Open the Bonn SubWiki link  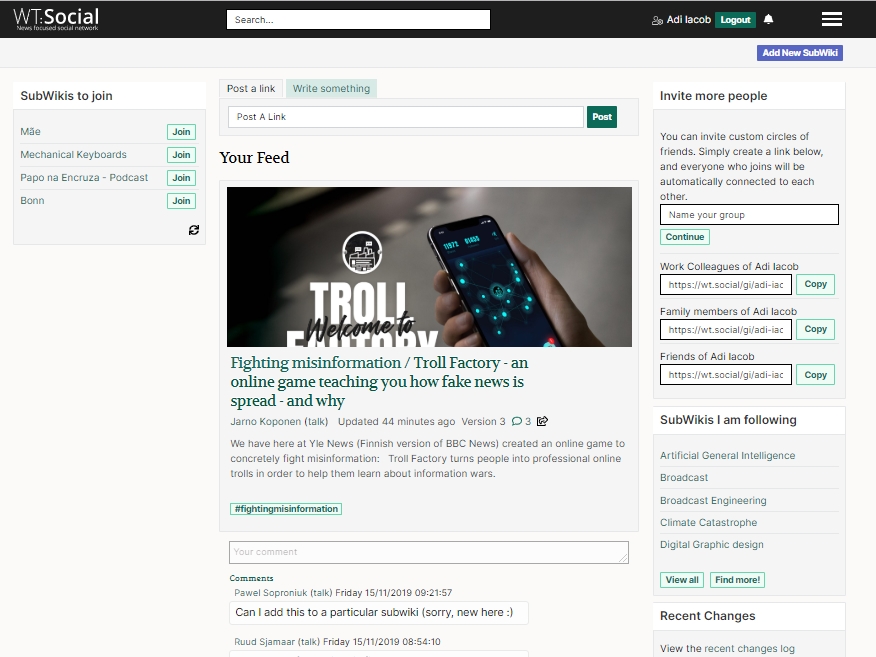(32, 201)
